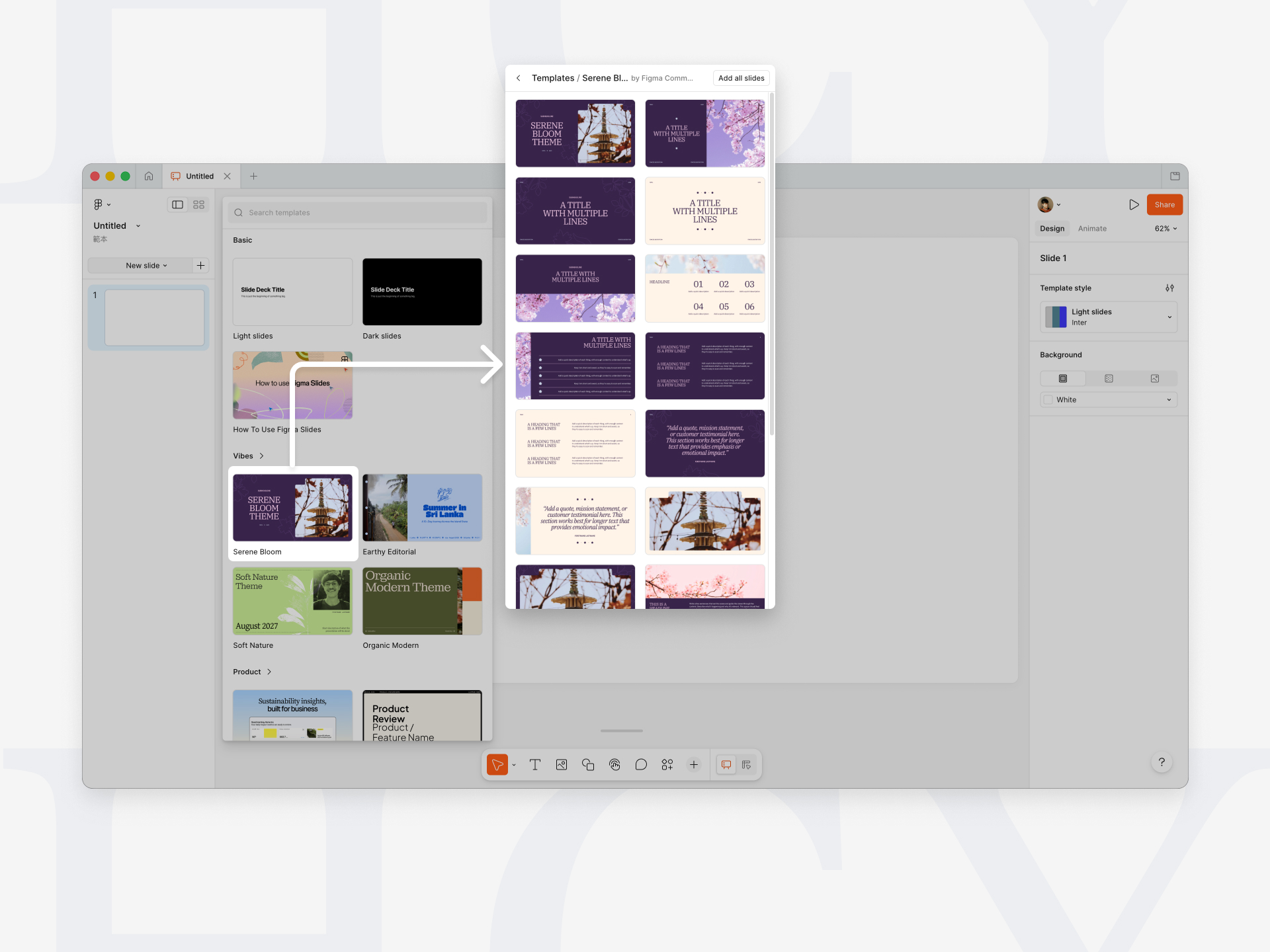Expand the 62% zoom level dropdown
Image resolution: width=1270 pixels, height=952 pixels.
click(1165, 229)
